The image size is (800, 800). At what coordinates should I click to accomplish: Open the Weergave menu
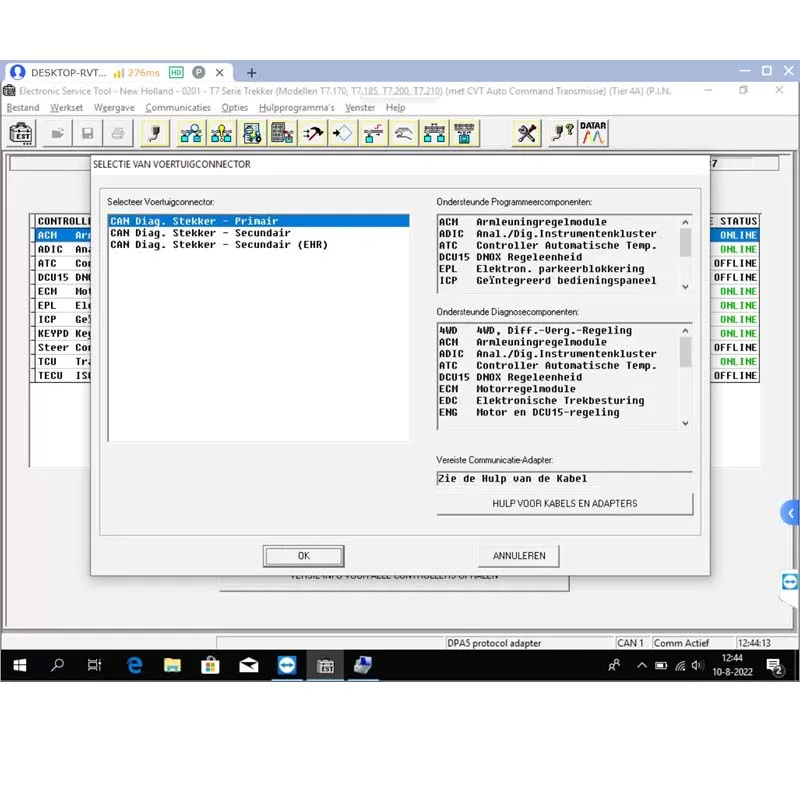point(114,108)
